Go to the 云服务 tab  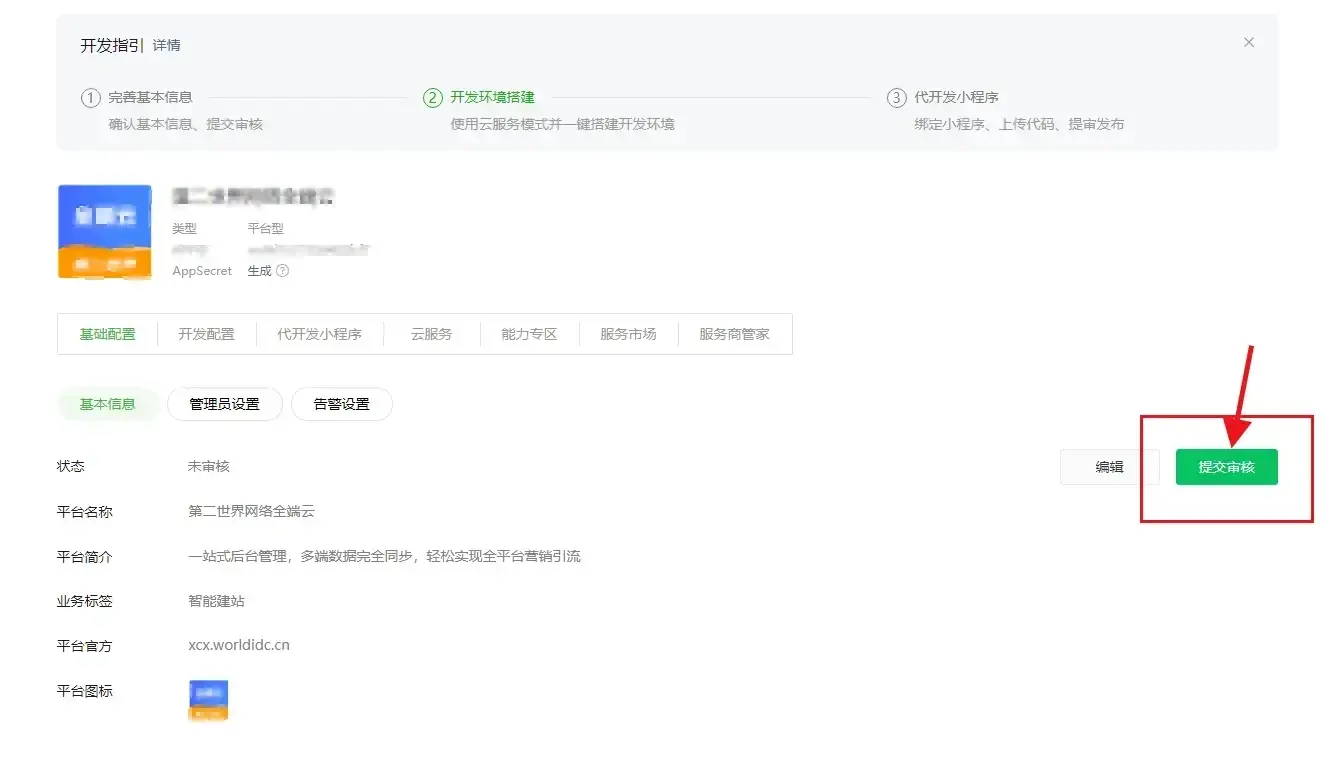431,334
